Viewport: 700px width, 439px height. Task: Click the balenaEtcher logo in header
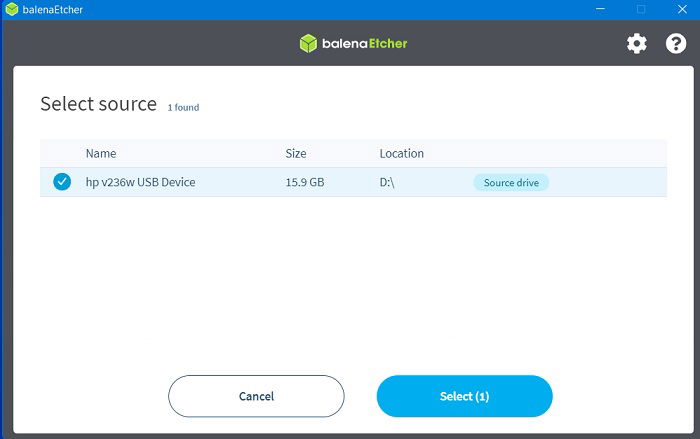coord(353,43)
